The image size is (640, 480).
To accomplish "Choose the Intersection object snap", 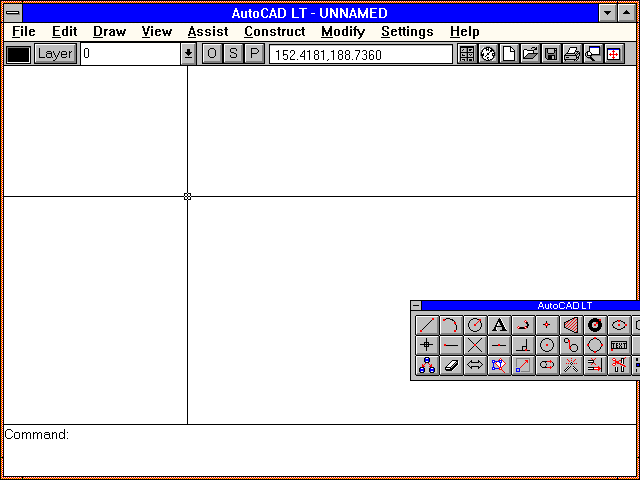I will (x=475, y=345).
